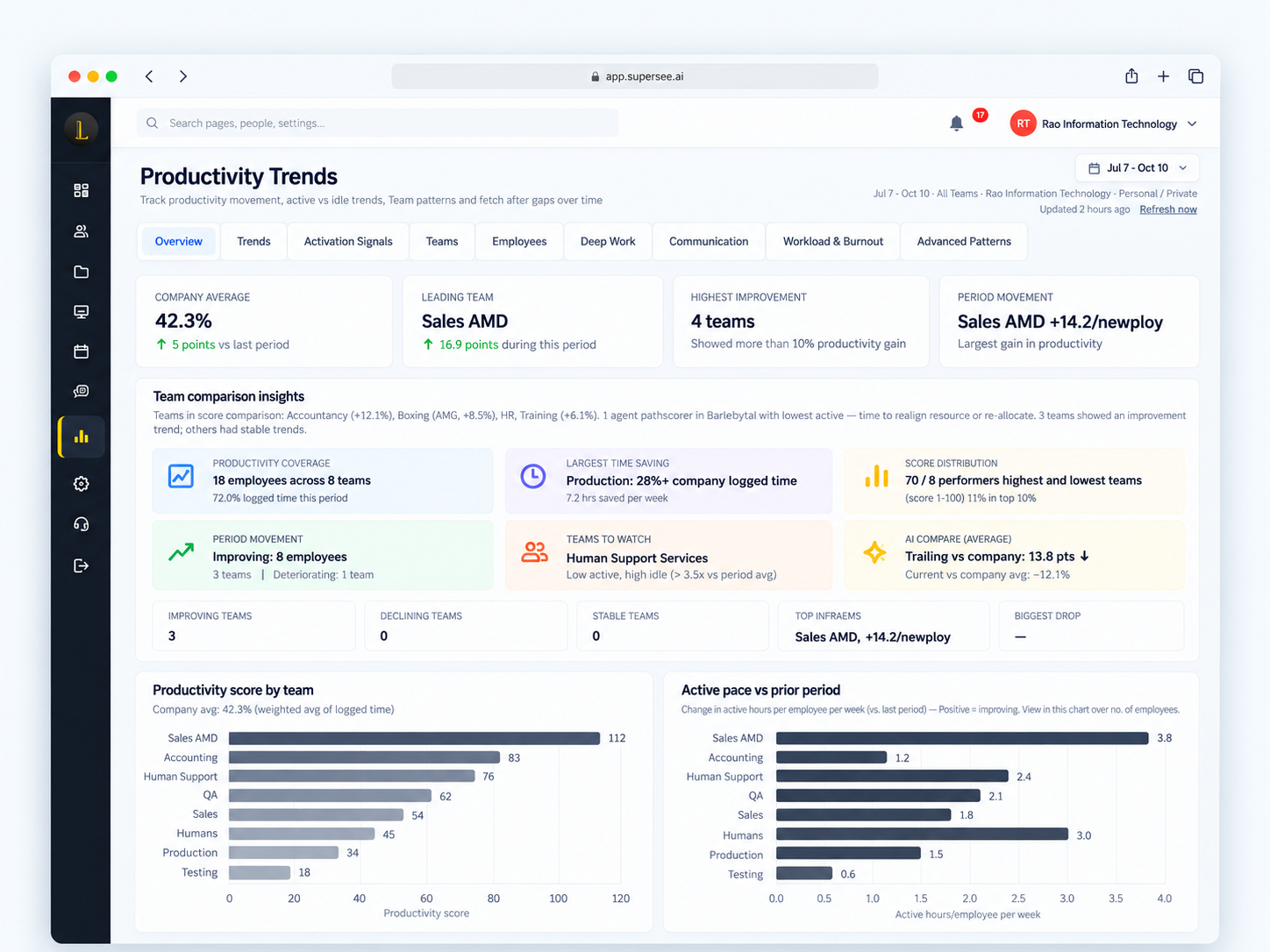Click the browser share icon
This screenshot has width=1270, height=952.
click(x=1131, y=76)
